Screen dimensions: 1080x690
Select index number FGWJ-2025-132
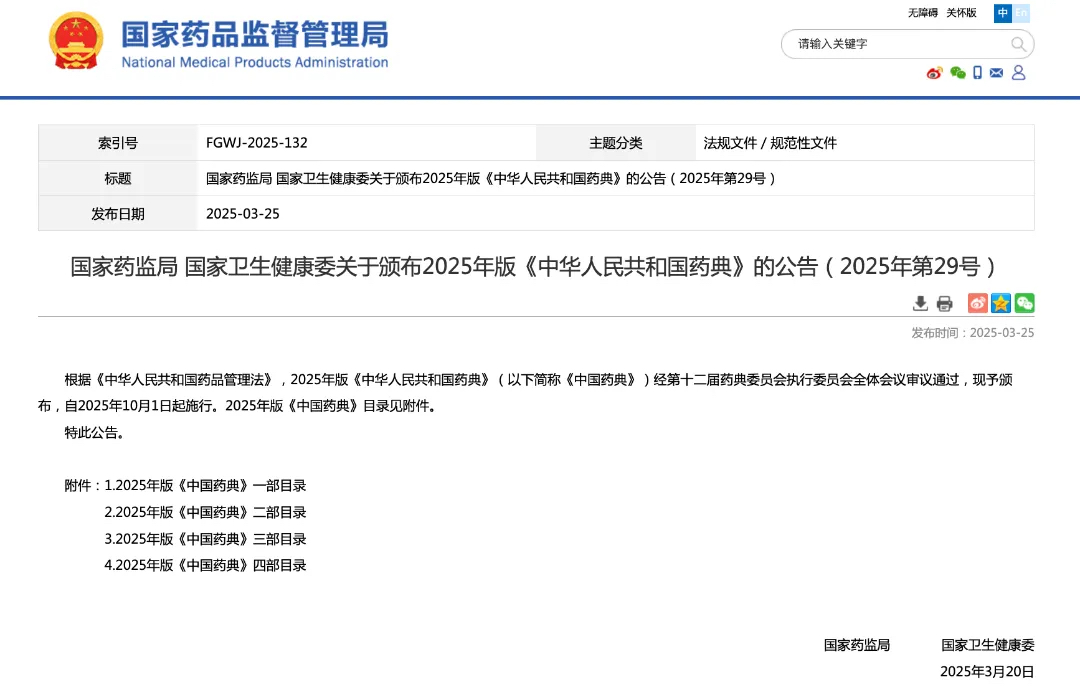point(256,143)
